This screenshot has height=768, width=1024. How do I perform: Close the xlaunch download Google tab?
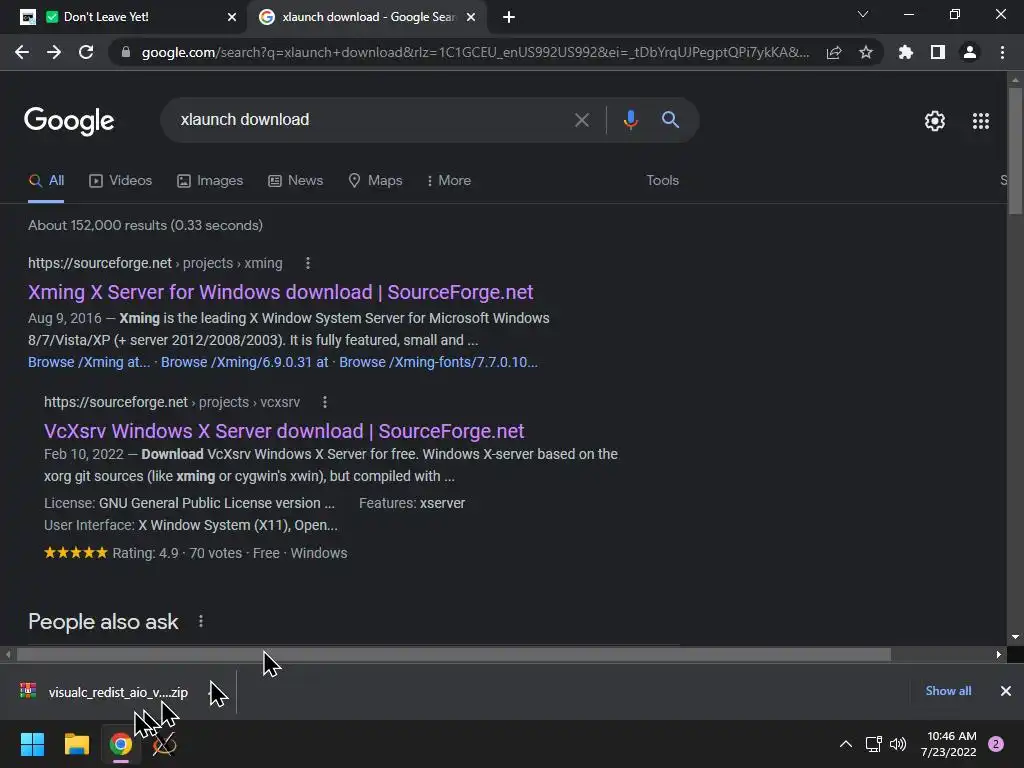(x=471, y=17)
